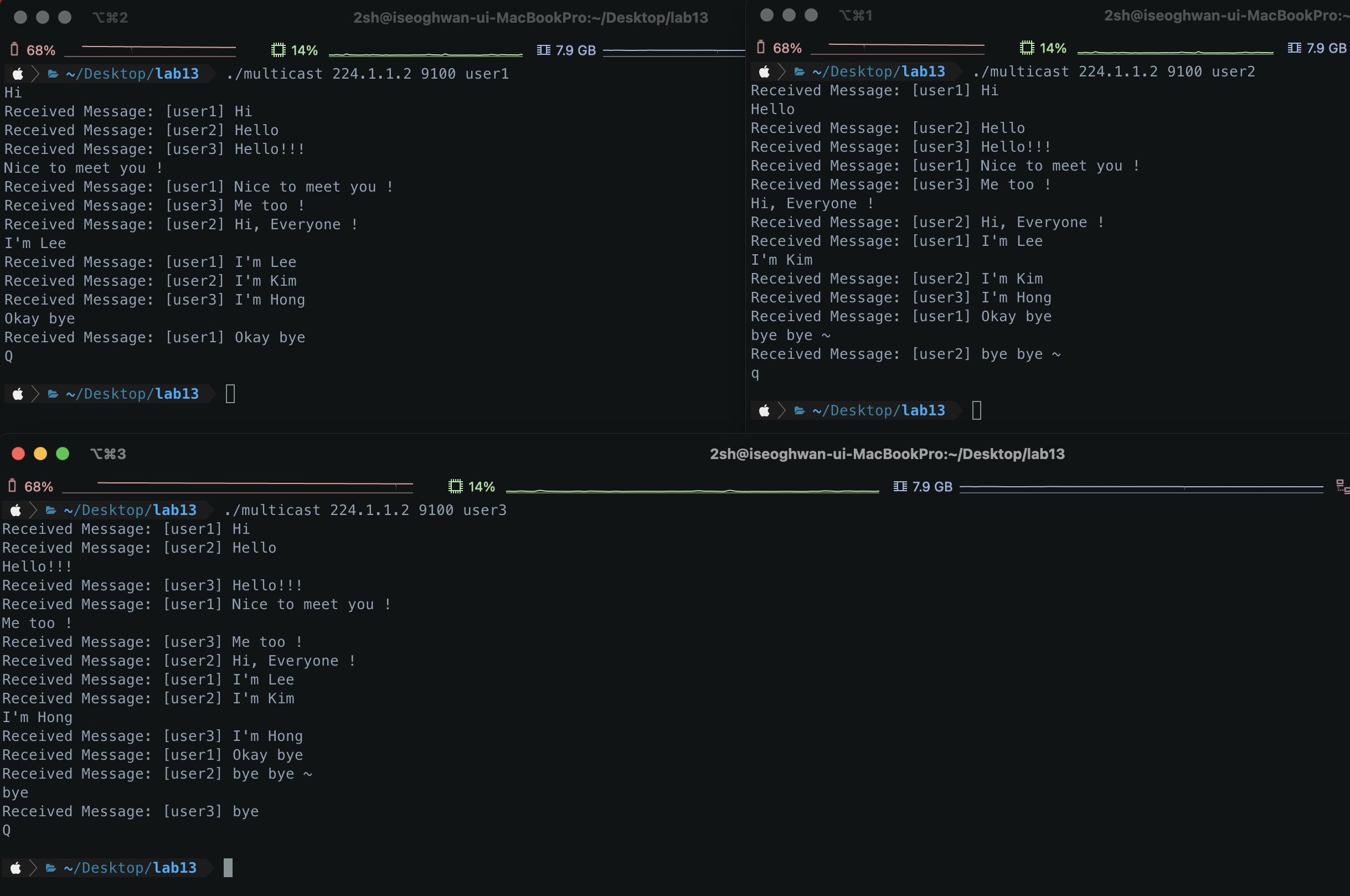Click Apple logo in user3 command prompt
1350x896 pixels.
16,509
